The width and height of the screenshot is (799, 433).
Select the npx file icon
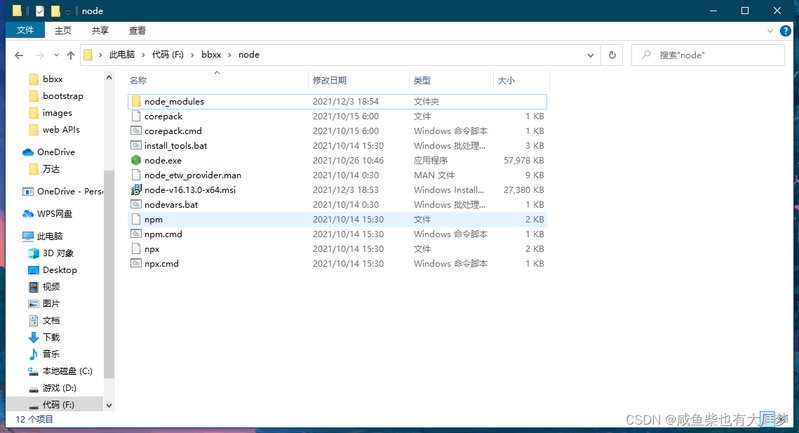136,249
